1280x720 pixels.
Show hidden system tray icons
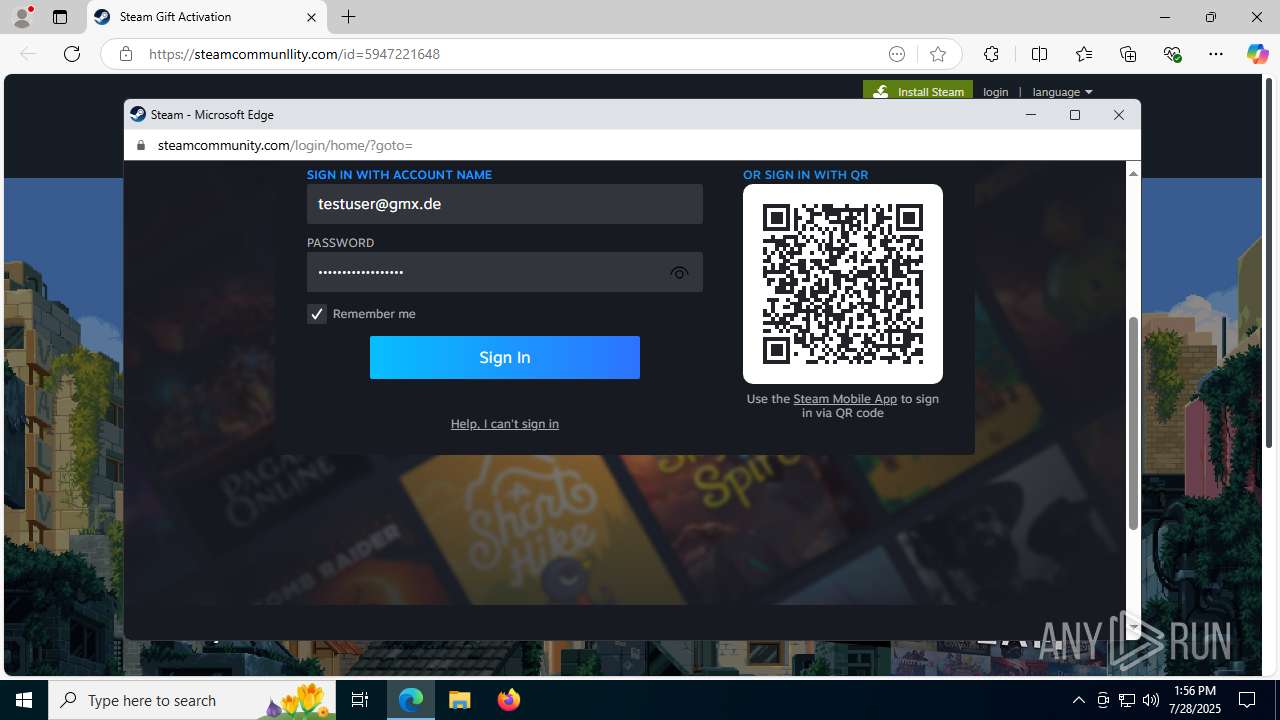tap(1078, 700)
